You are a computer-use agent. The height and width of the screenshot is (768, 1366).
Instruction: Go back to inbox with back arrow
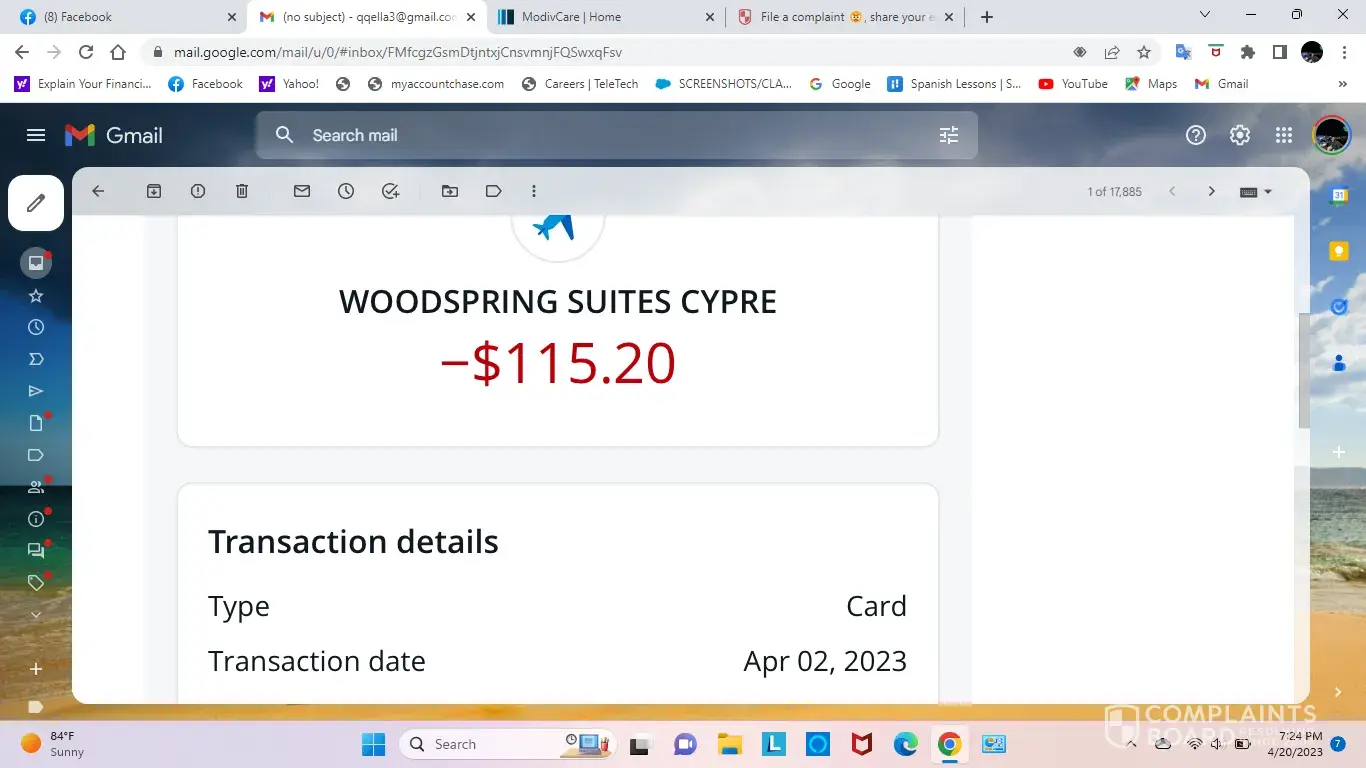pyautogui.click(x=98, y=191)
